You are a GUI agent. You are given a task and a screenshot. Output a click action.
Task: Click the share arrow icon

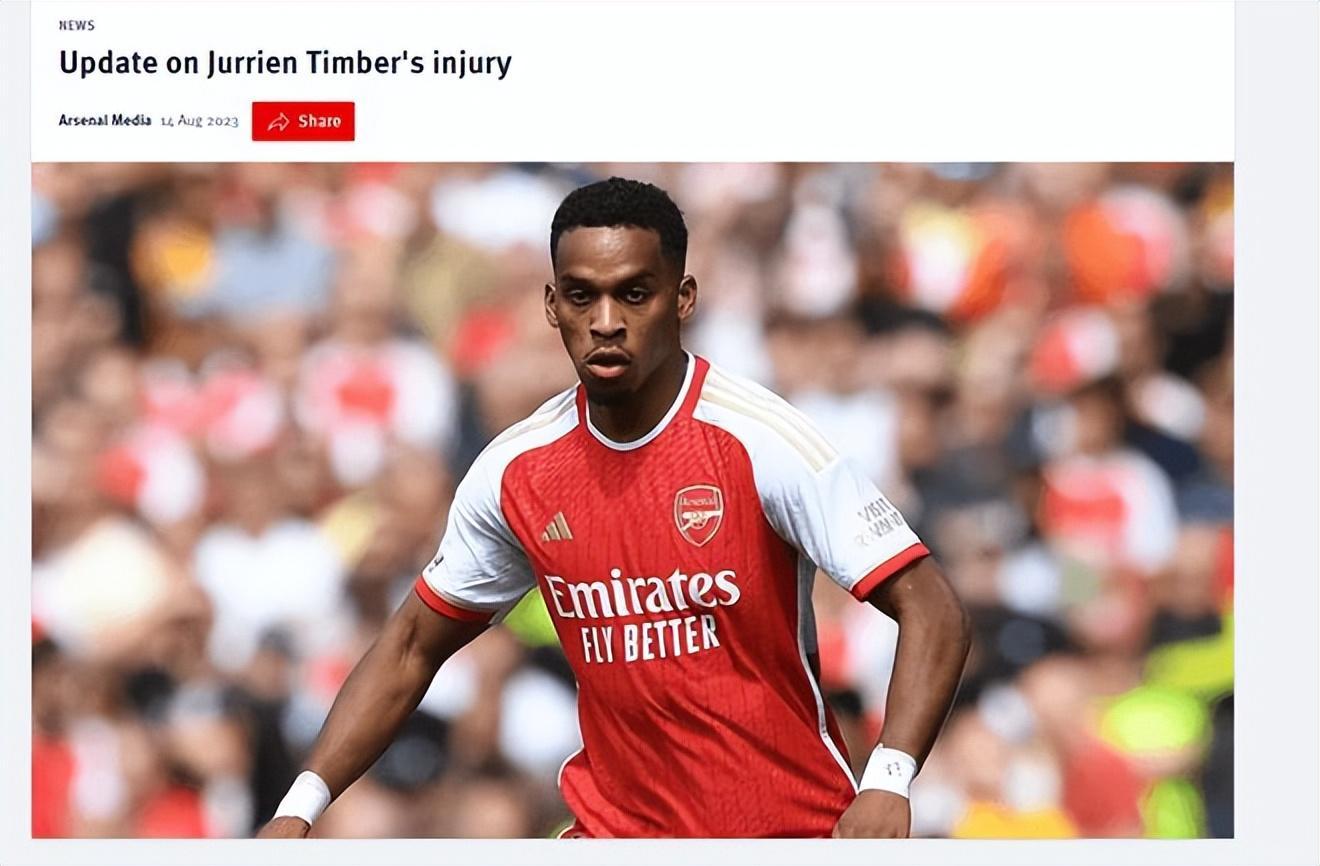[x=278, y=122]
